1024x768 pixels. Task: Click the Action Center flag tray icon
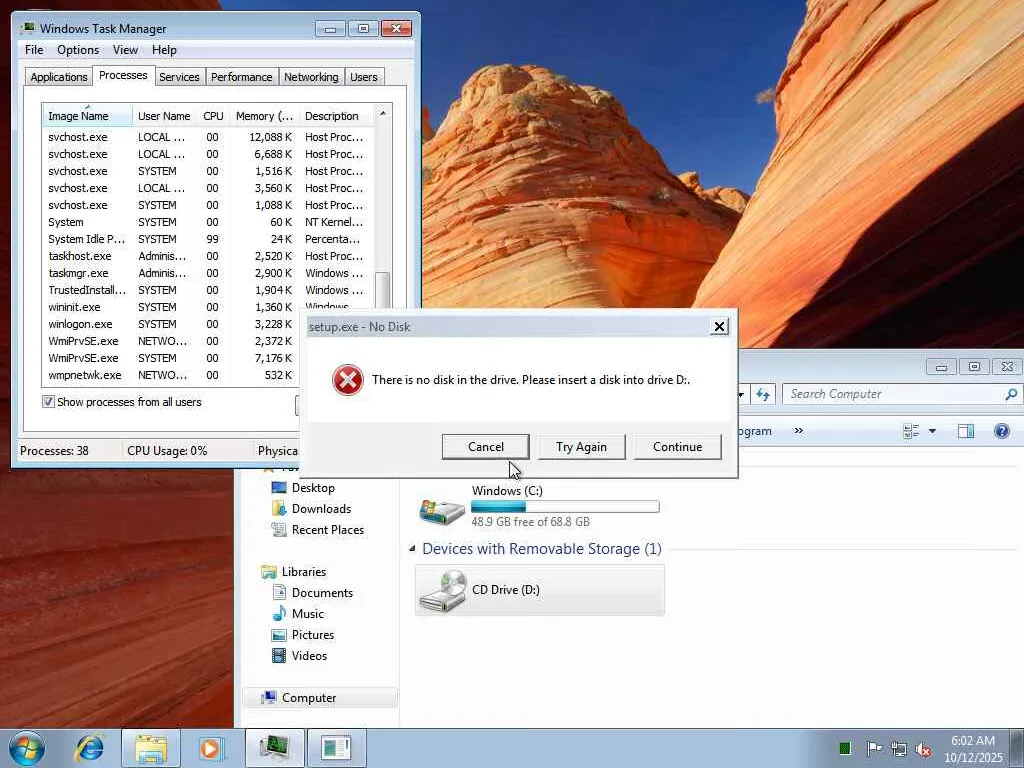tap(874, 748)
